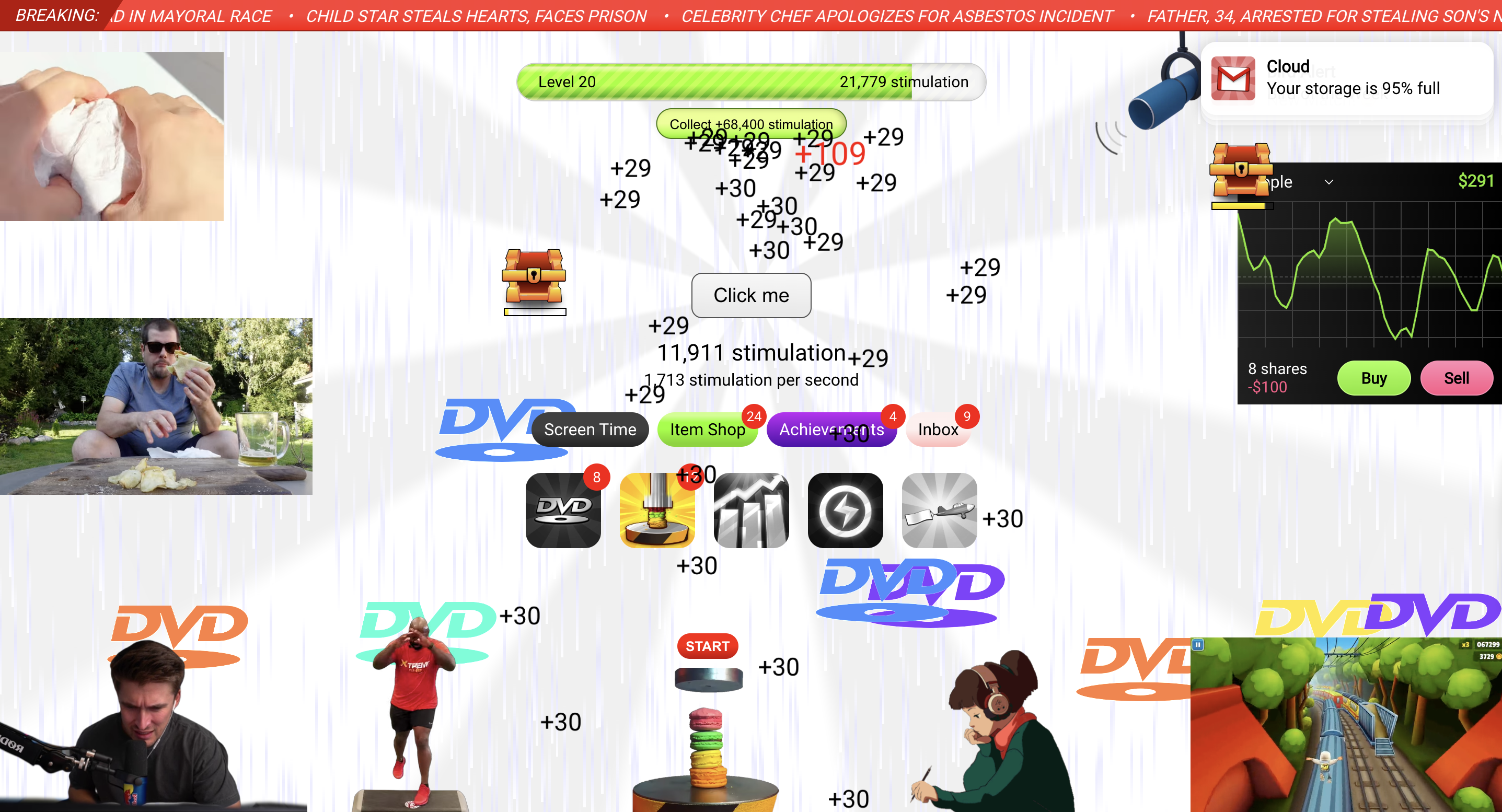The width and height of the screenshot is (1502, 812).
Task: Expand Apple stock dropdown selector
Action: click(1329, 182)
